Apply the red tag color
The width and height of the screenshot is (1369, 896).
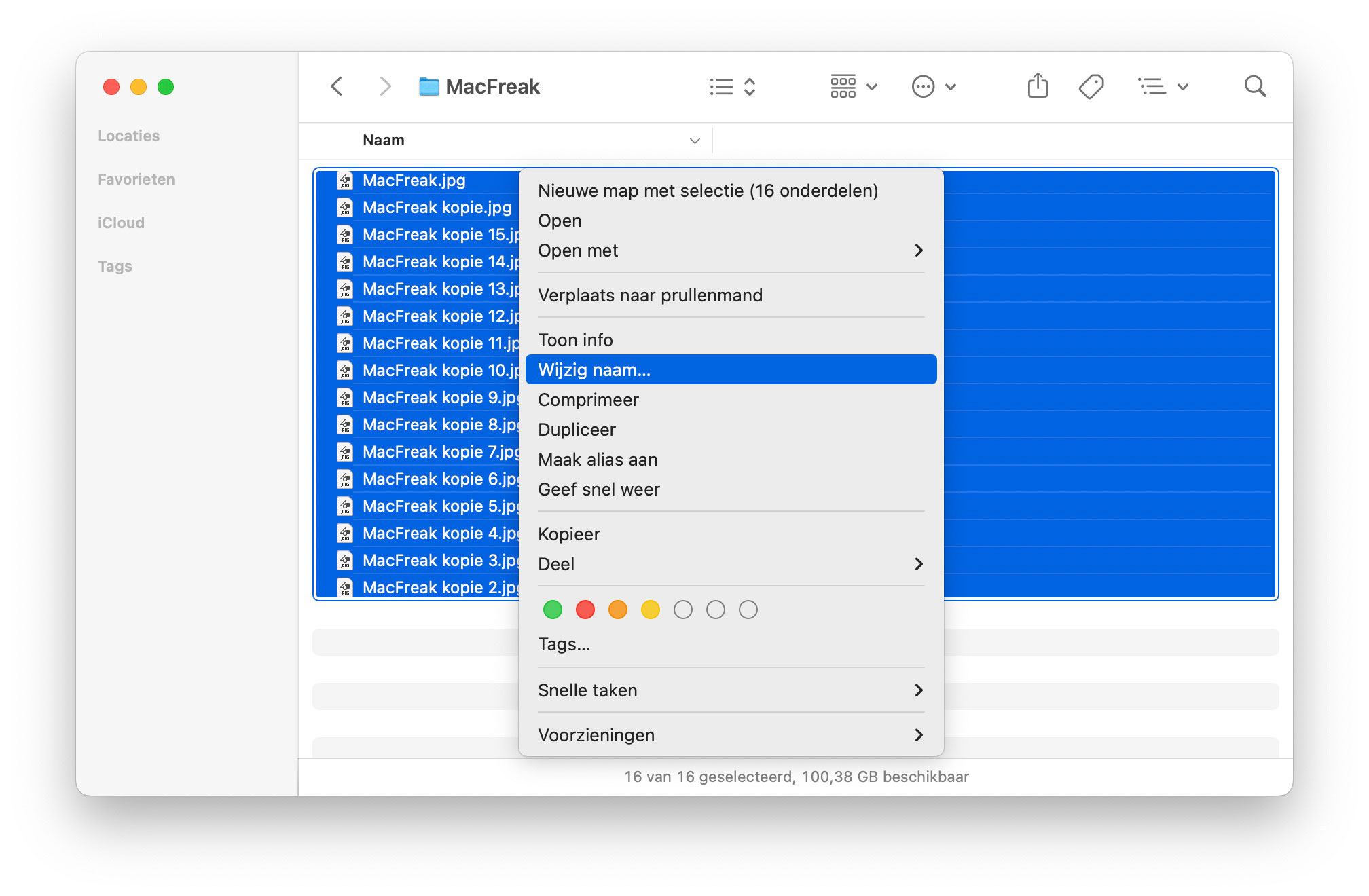585,610
